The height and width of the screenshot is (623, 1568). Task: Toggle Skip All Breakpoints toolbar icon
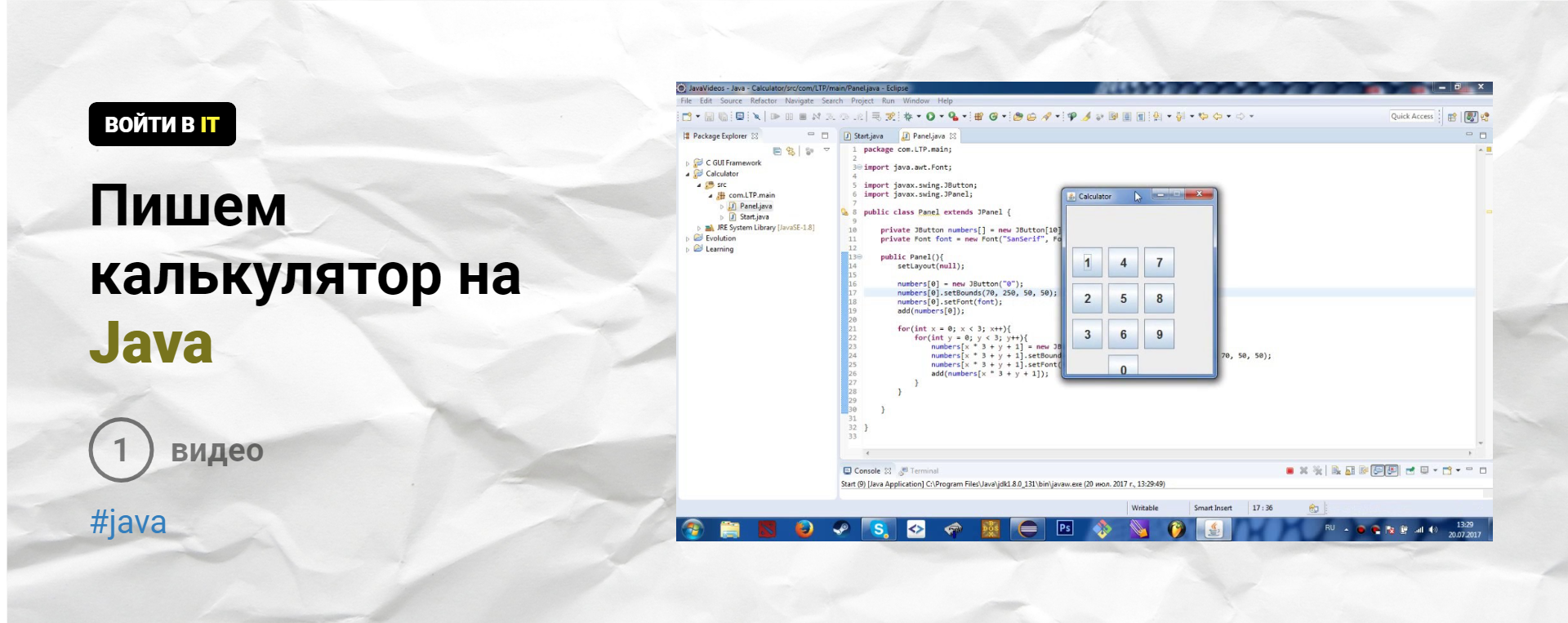(x=756, y=117)
